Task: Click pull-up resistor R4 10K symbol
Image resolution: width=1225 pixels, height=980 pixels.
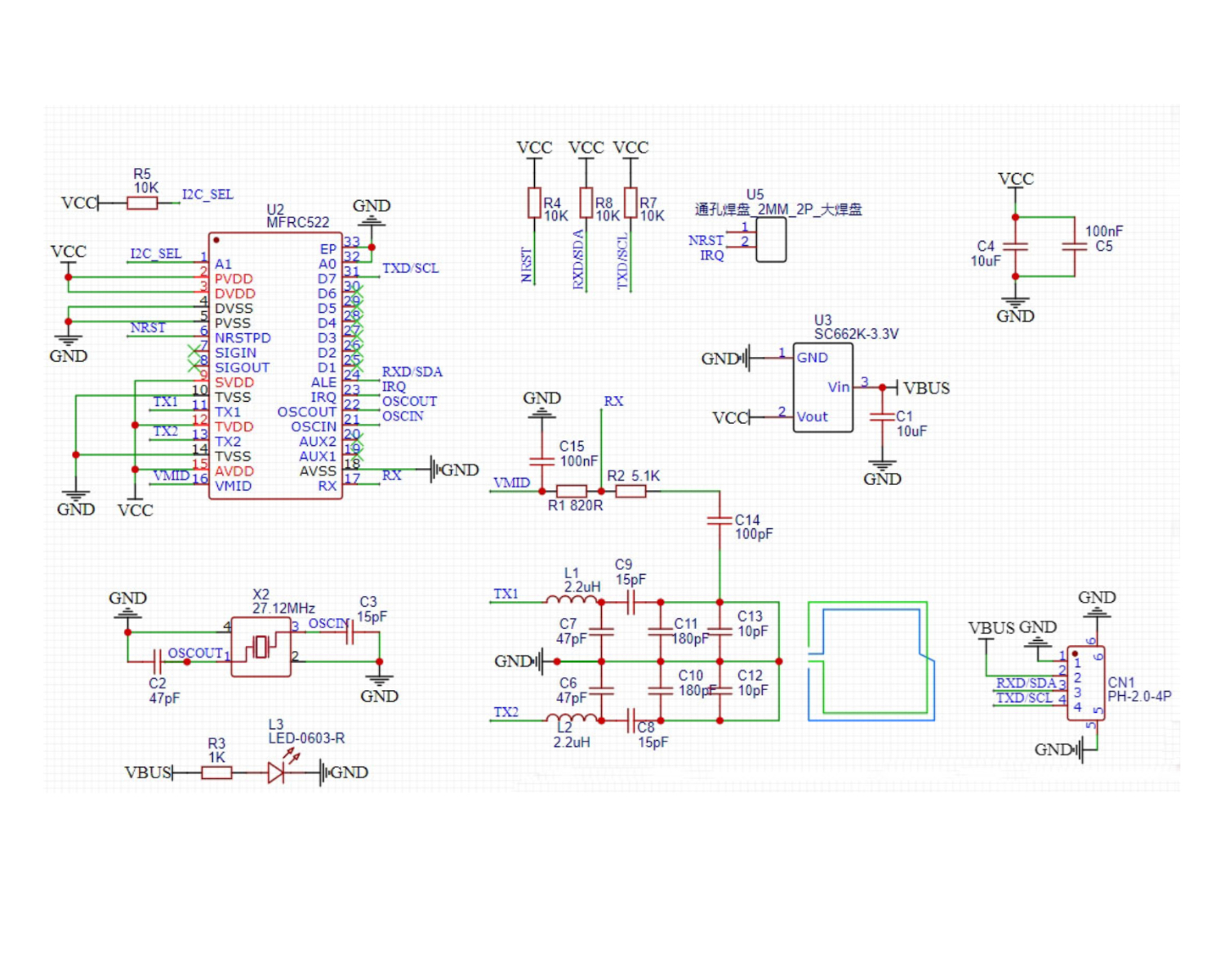Action: (534, 203)
